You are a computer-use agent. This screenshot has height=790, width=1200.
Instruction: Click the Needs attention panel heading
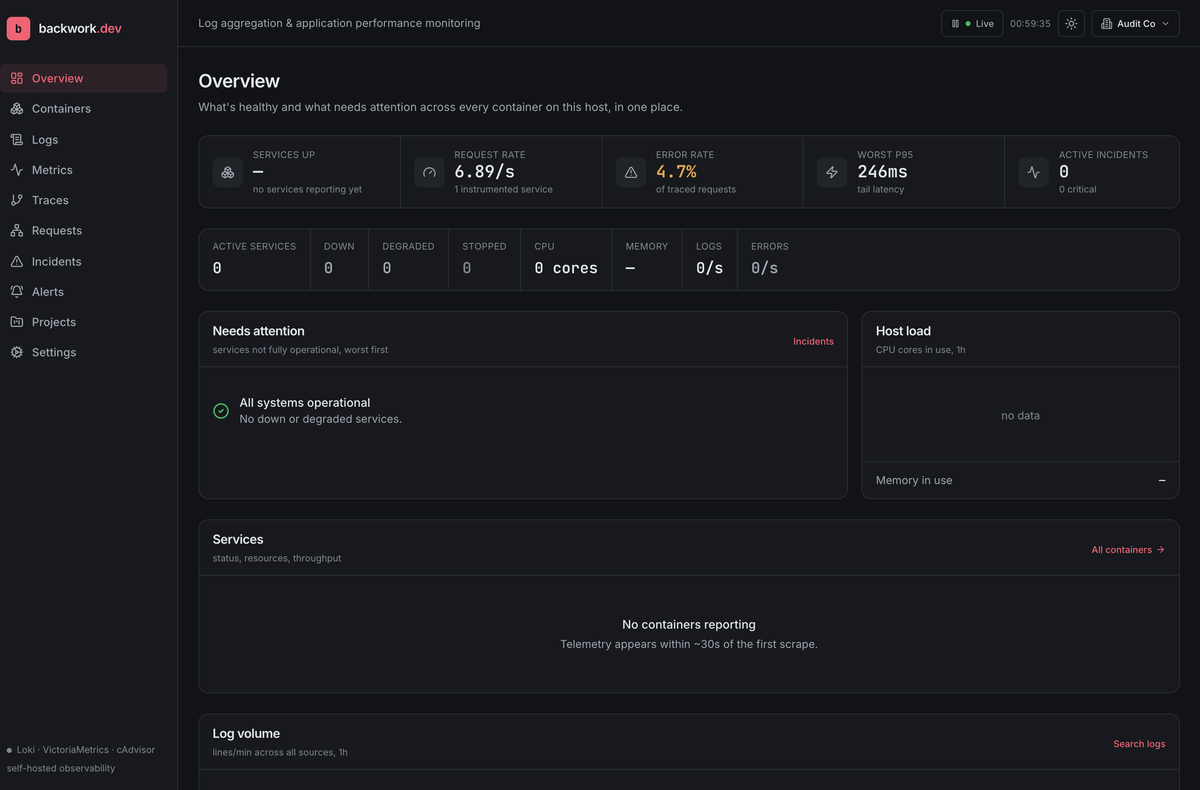tap(258, 331)
